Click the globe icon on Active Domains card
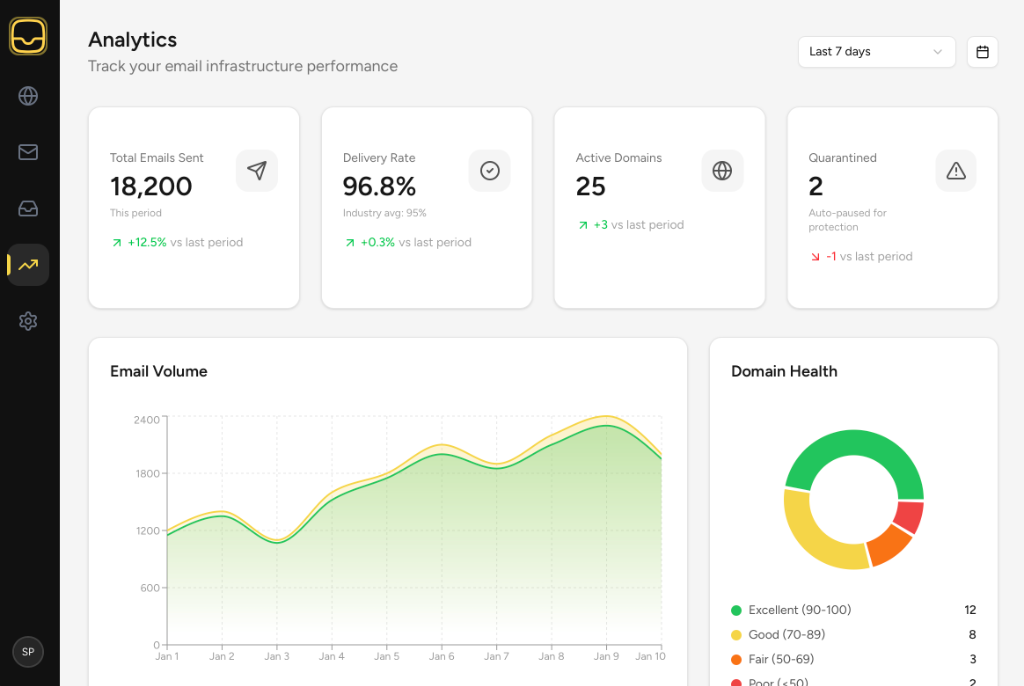1024x686 pixels. point(722,171)
